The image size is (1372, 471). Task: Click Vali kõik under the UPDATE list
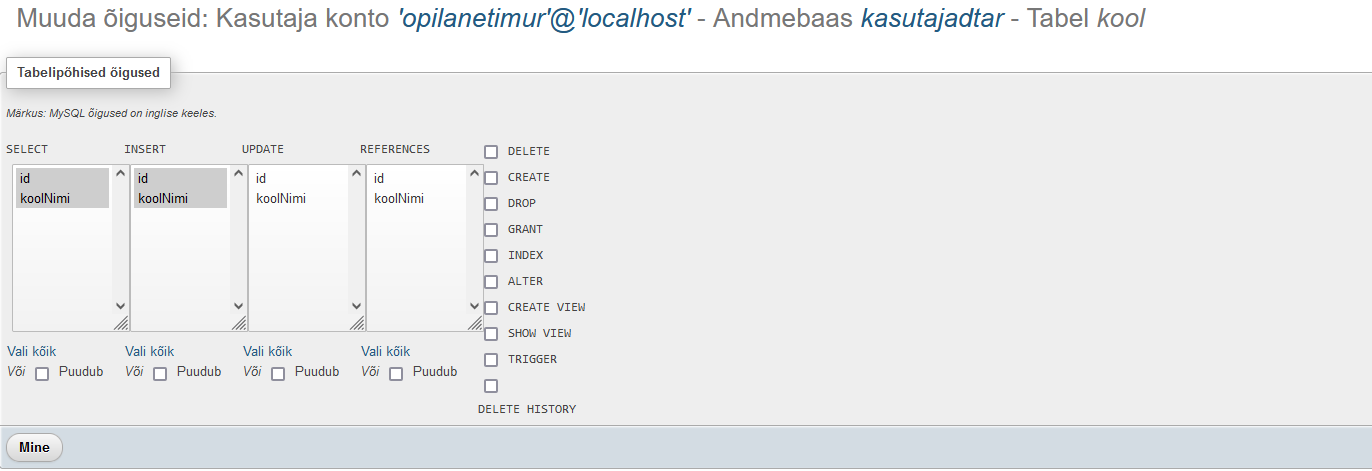(267, 351)
